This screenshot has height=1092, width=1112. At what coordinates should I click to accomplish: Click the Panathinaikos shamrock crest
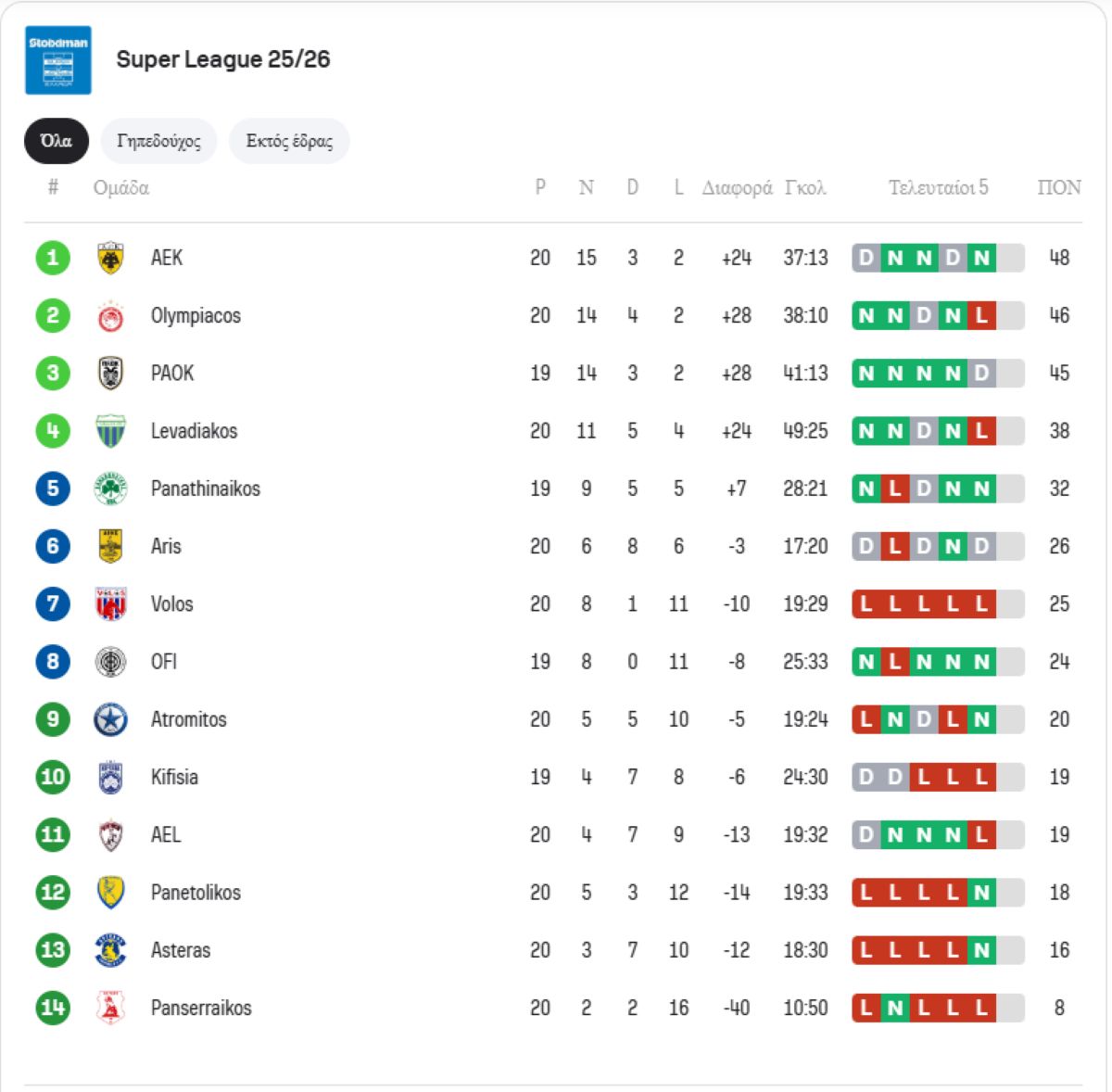click(x=110, y=489)
